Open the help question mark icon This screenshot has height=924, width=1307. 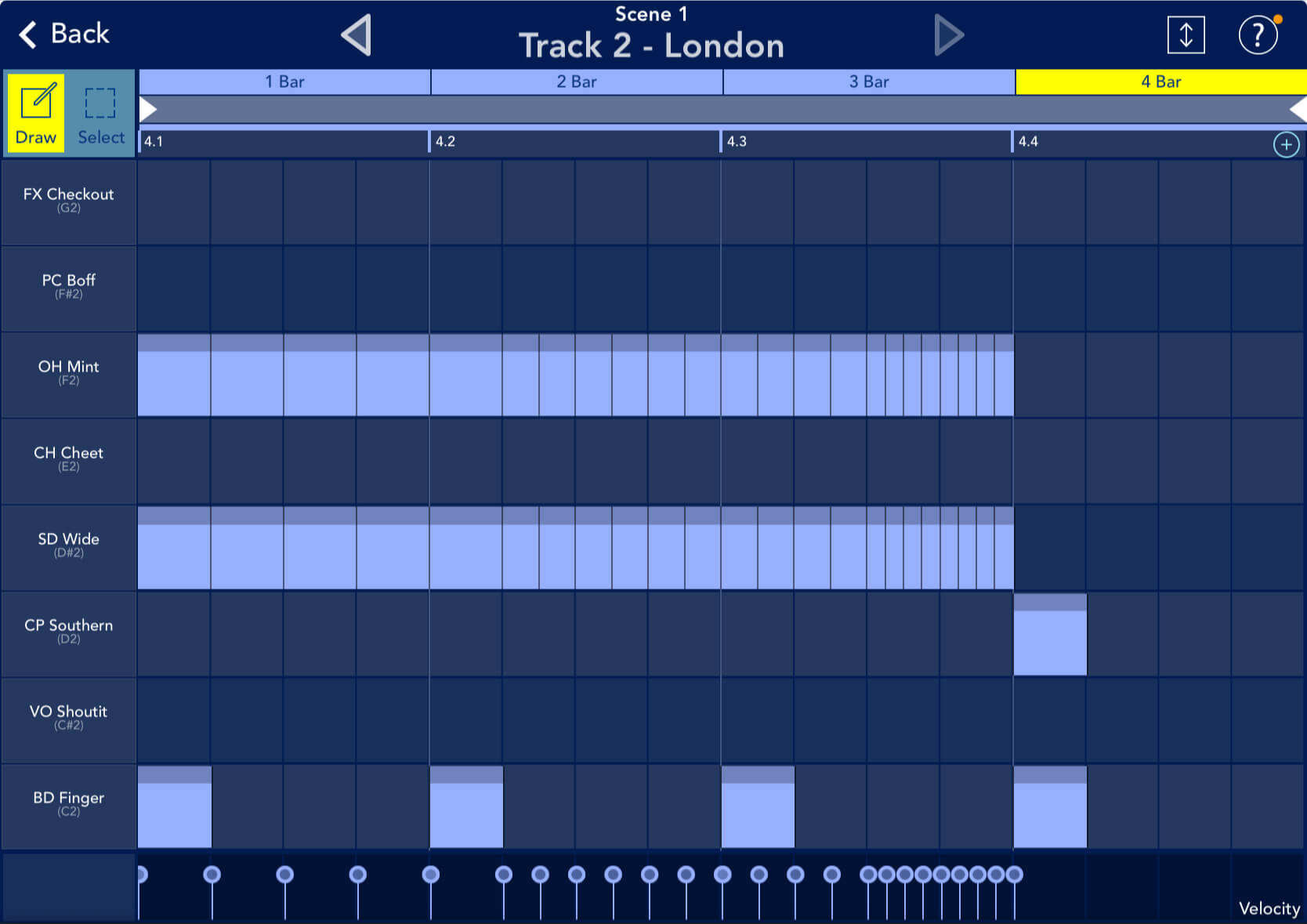pos(1257,35)
